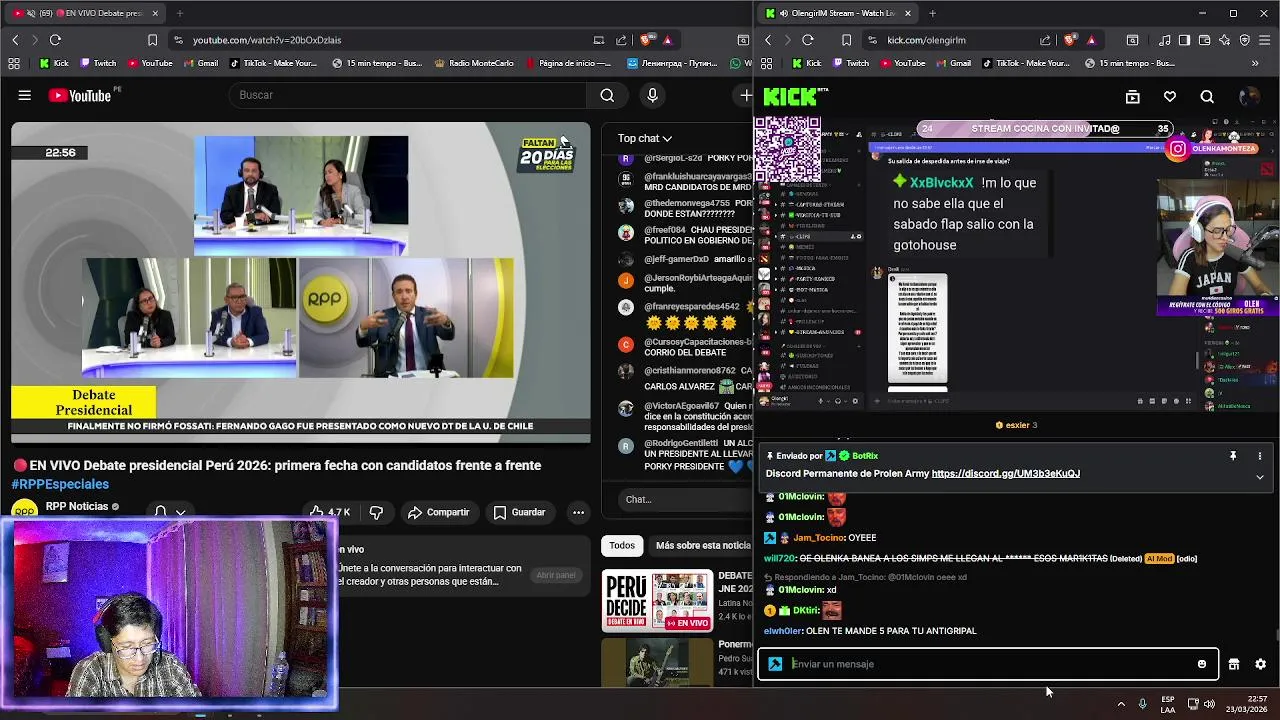Share the YouTube page URL from address bar

621,40
